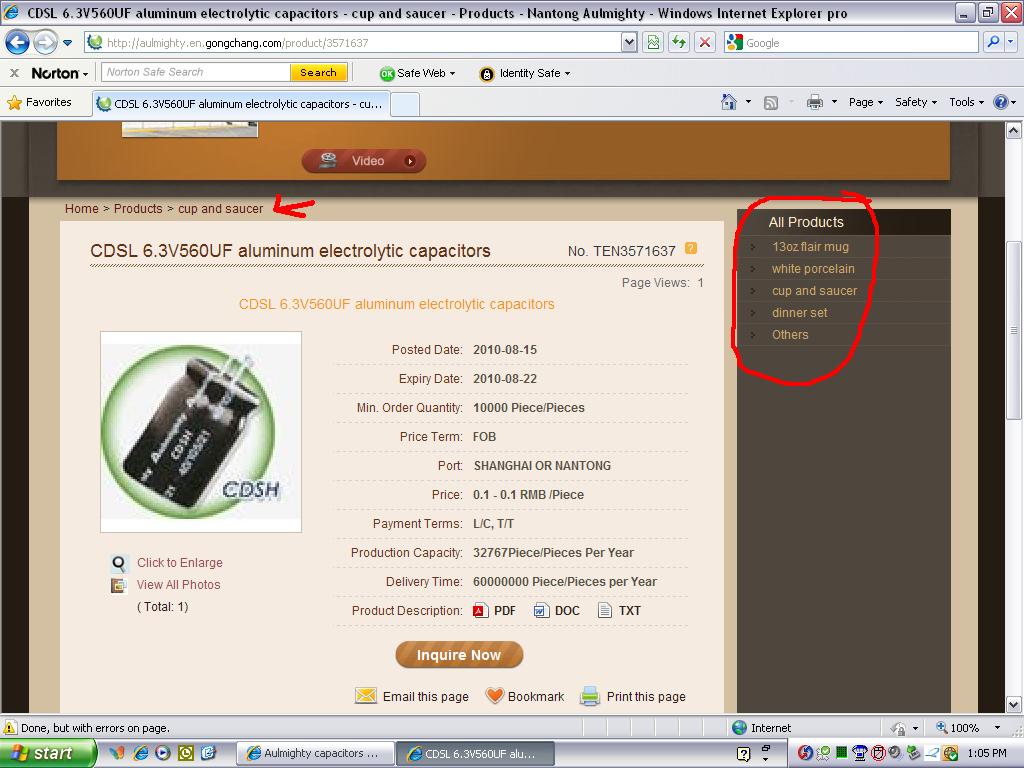Image resolution: width=1024 pixels, height=768 pixels.
Task: Go back with the browser Back arrow
Action: click(x=17, y=43)
